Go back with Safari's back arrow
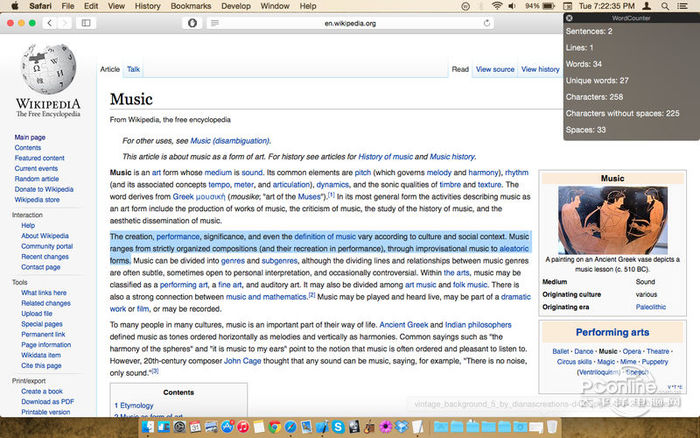 click(50, 23)
